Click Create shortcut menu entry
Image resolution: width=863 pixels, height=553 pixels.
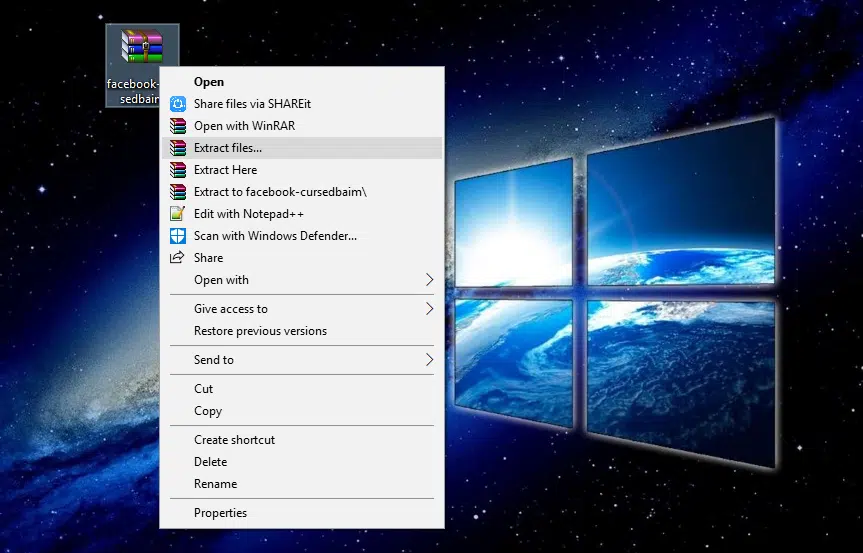234,440
